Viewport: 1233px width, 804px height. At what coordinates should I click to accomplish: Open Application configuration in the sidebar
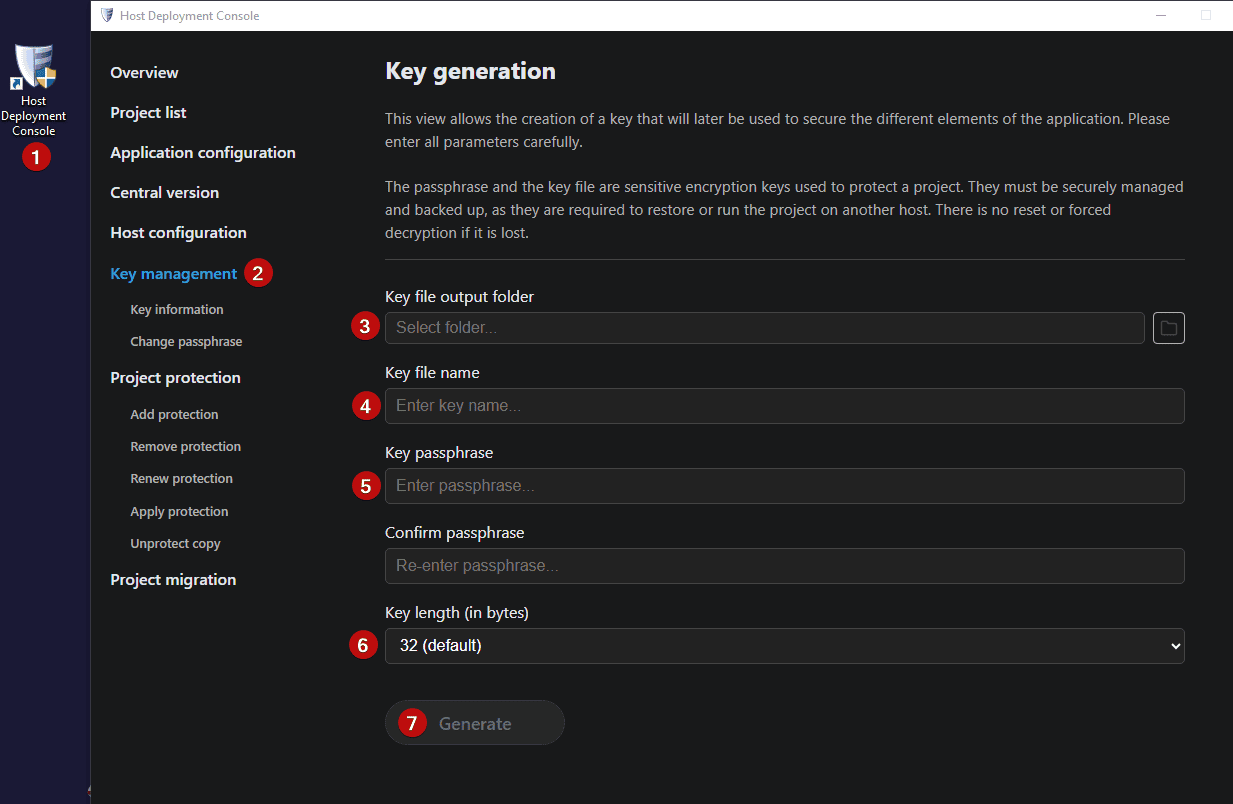(203, 152)
